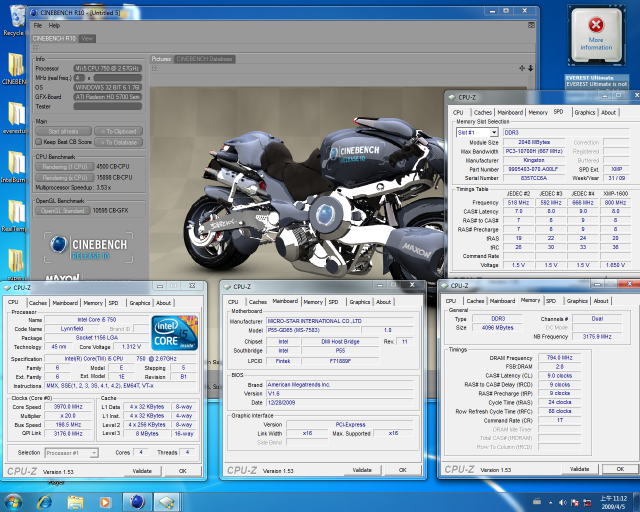This screenshot has width=640, height=512.
Task: Switch to View tab in CINEBENCH
Action: click(x=87, y=38)
